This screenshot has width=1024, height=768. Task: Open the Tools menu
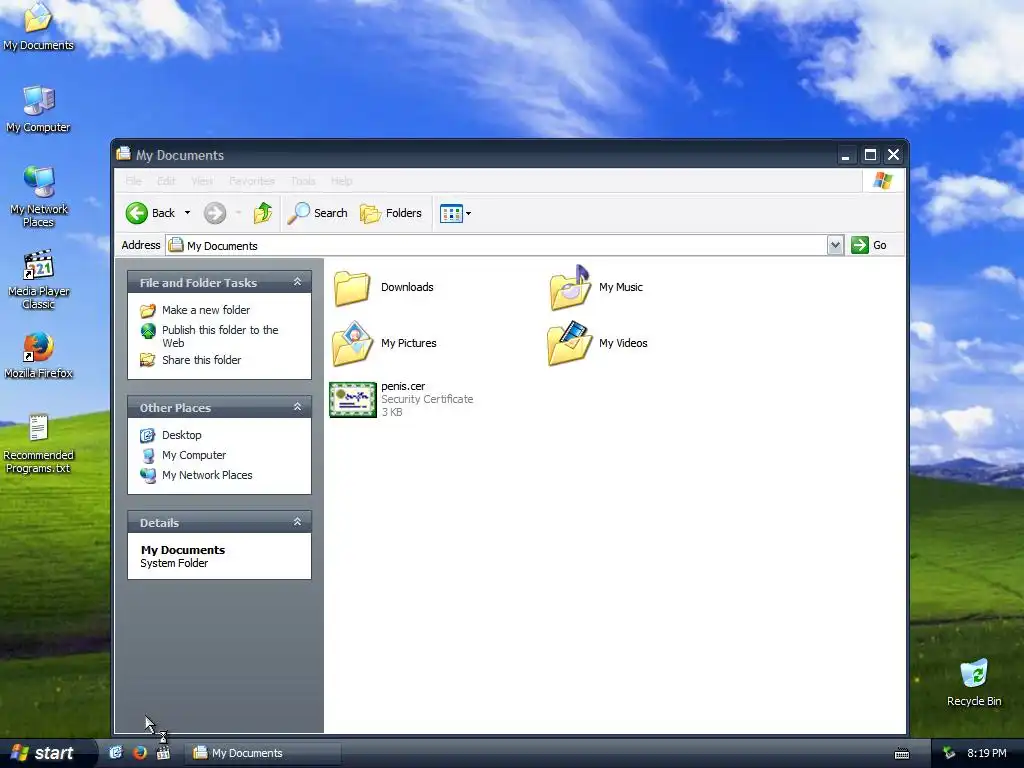click(303, 181)
